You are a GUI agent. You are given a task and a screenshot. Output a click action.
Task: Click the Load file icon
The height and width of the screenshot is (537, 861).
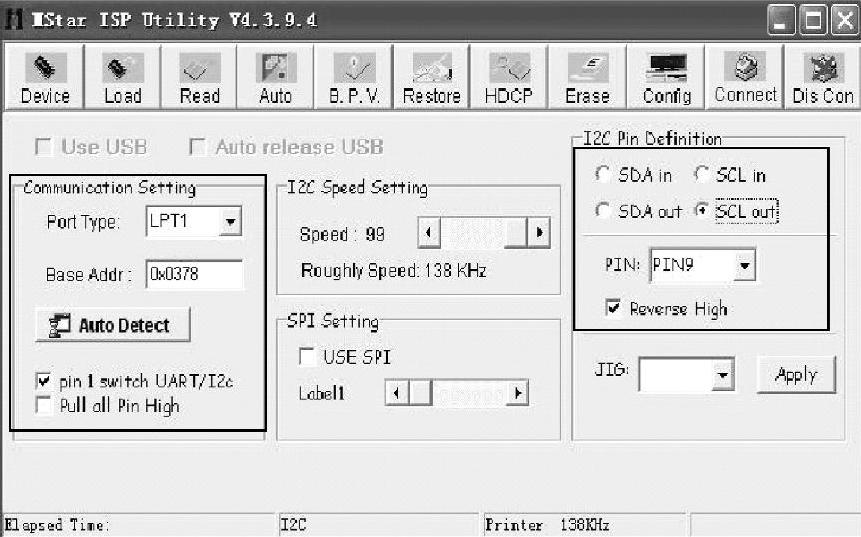click(122, 78)
